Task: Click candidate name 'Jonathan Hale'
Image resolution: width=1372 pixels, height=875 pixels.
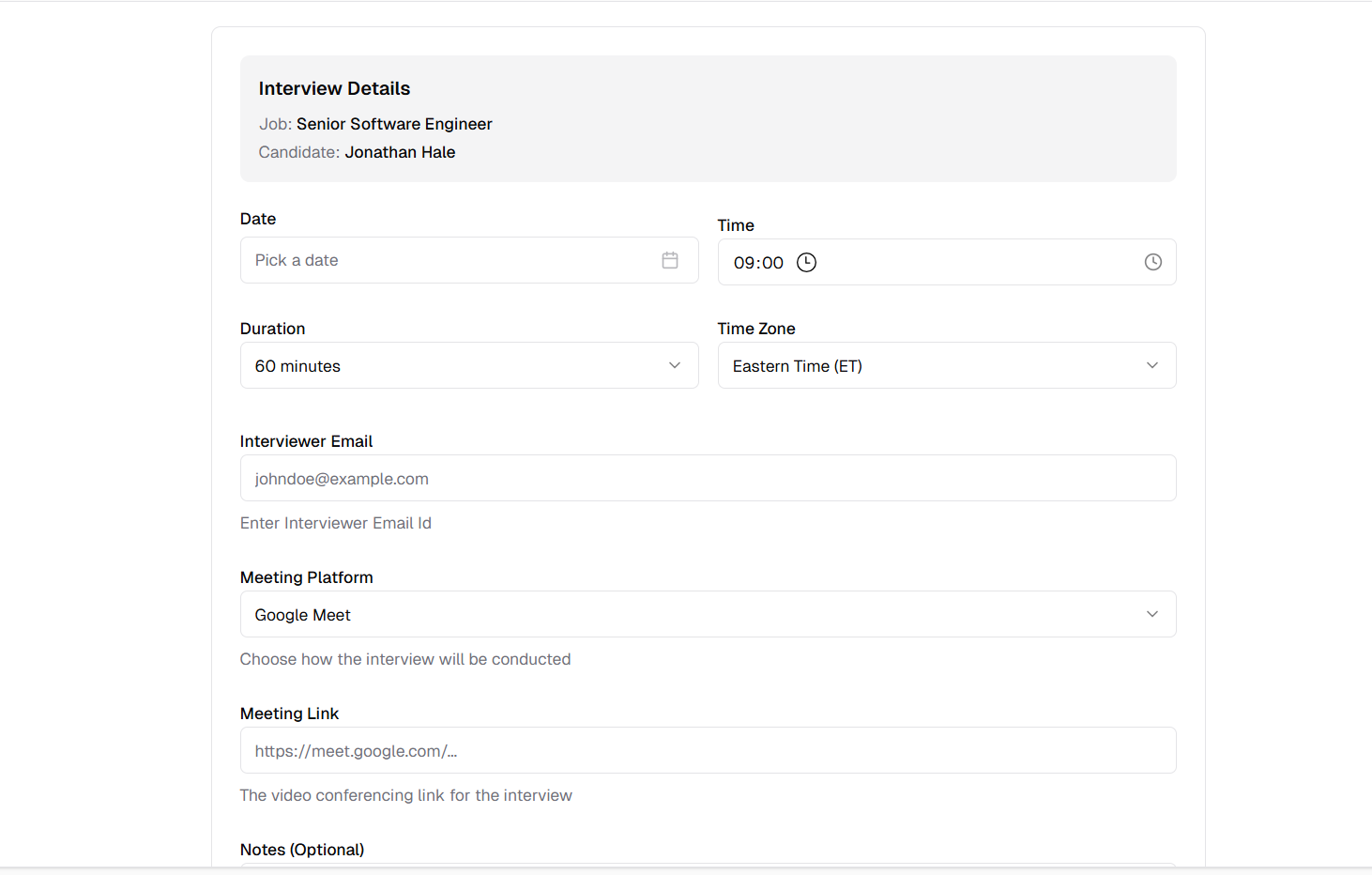Action: point(400,152)
